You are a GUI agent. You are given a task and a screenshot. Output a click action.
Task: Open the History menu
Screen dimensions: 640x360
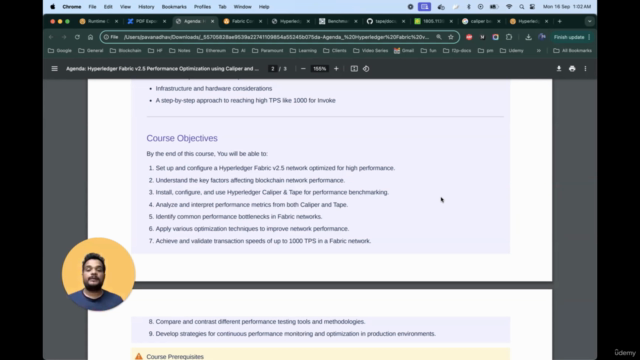tap(146, 7)
